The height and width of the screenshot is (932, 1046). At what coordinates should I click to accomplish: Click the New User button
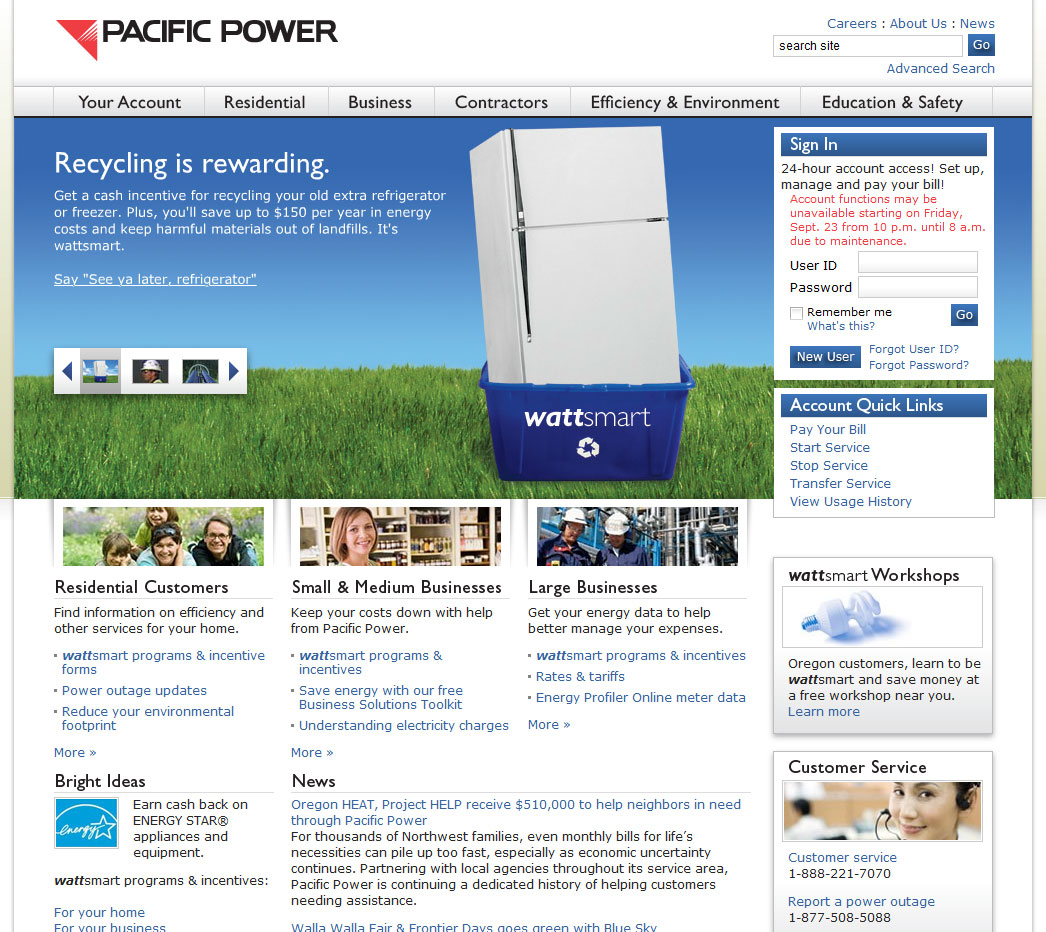(825, 357)
